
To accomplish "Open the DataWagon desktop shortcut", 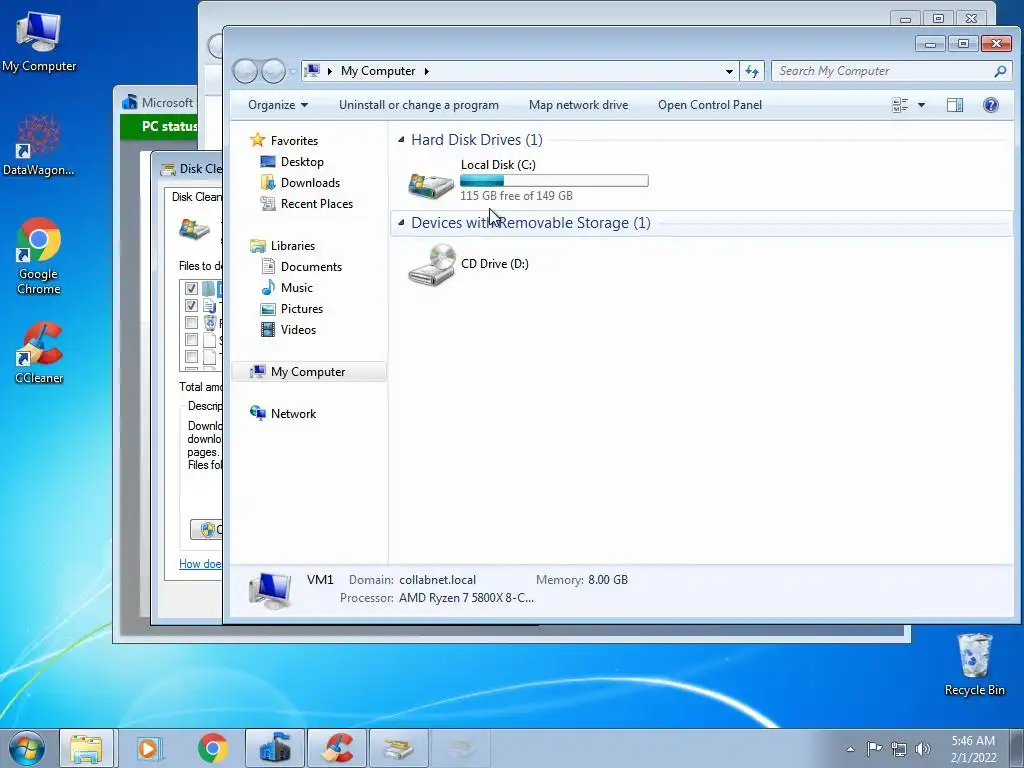I will 39,146.
